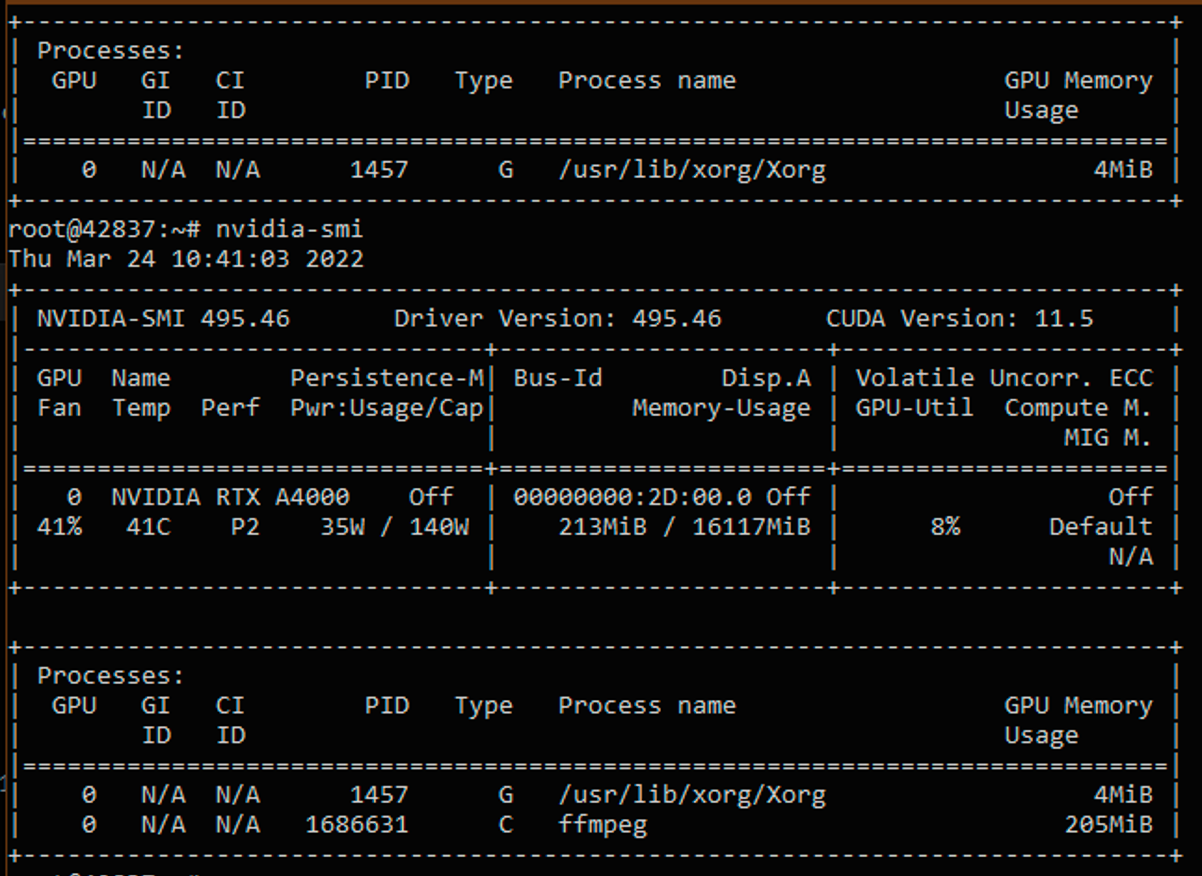Click the memory usage 213MiB / 16117MiB
Viewport: 1202px width, 876px height.
(683, 526)
